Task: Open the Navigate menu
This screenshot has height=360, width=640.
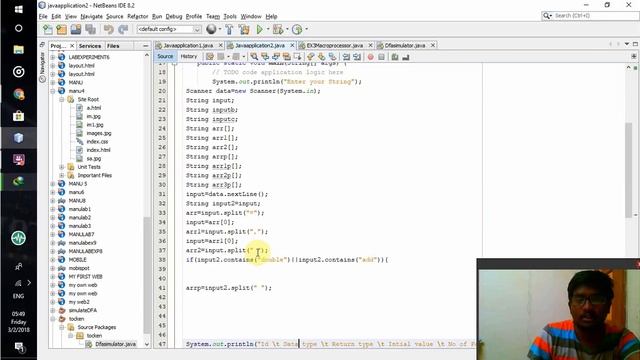Action: coord(91,16)
